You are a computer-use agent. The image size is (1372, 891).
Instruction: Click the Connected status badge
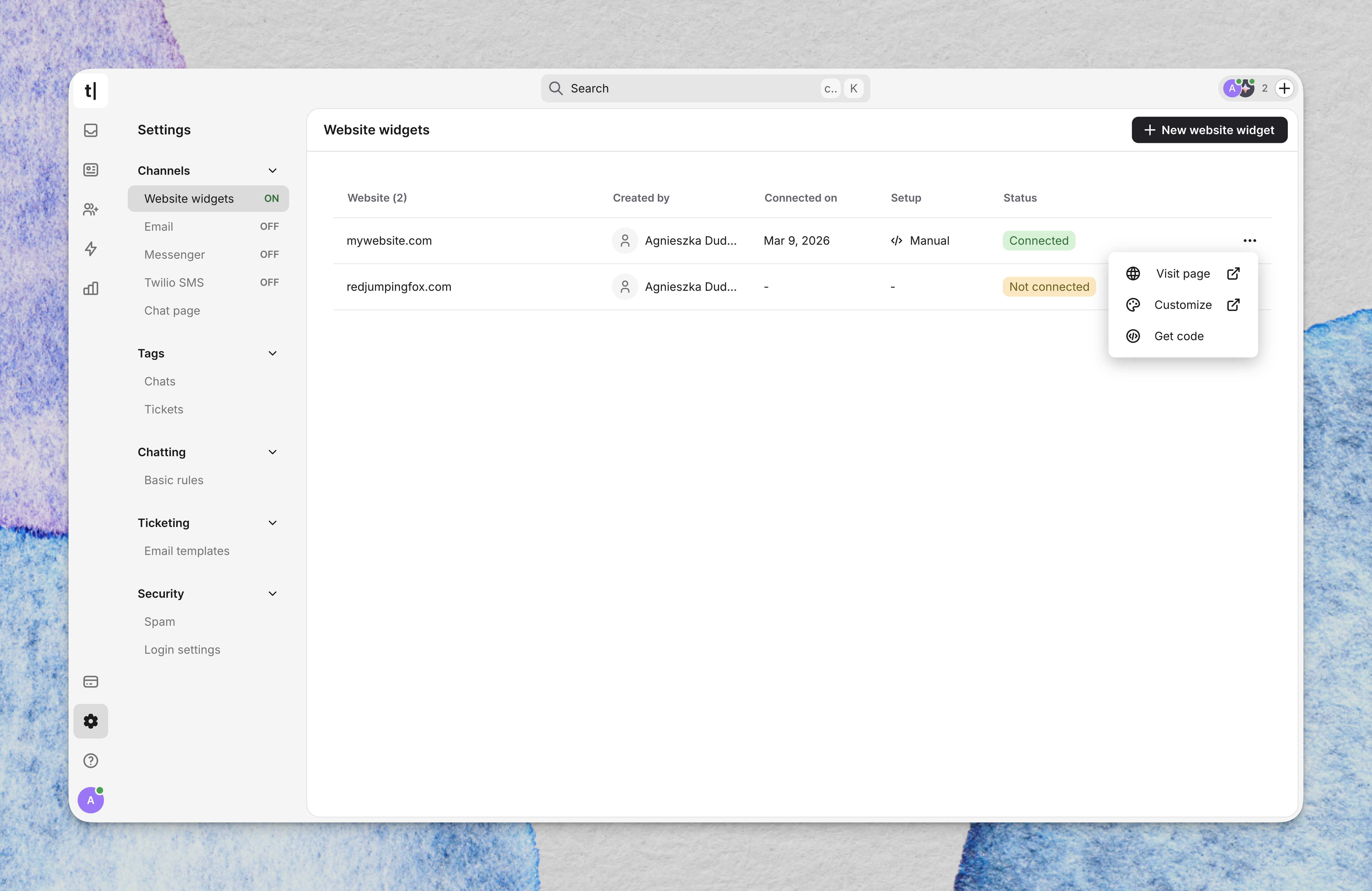click(1039, 241)
